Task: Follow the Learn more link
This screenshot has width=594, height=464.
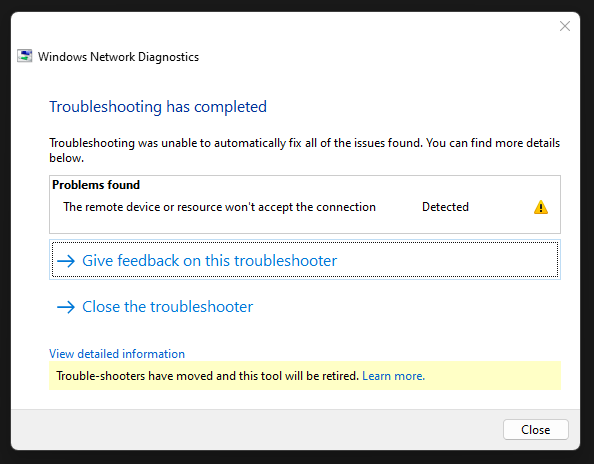Action: (x=393, y=376)
